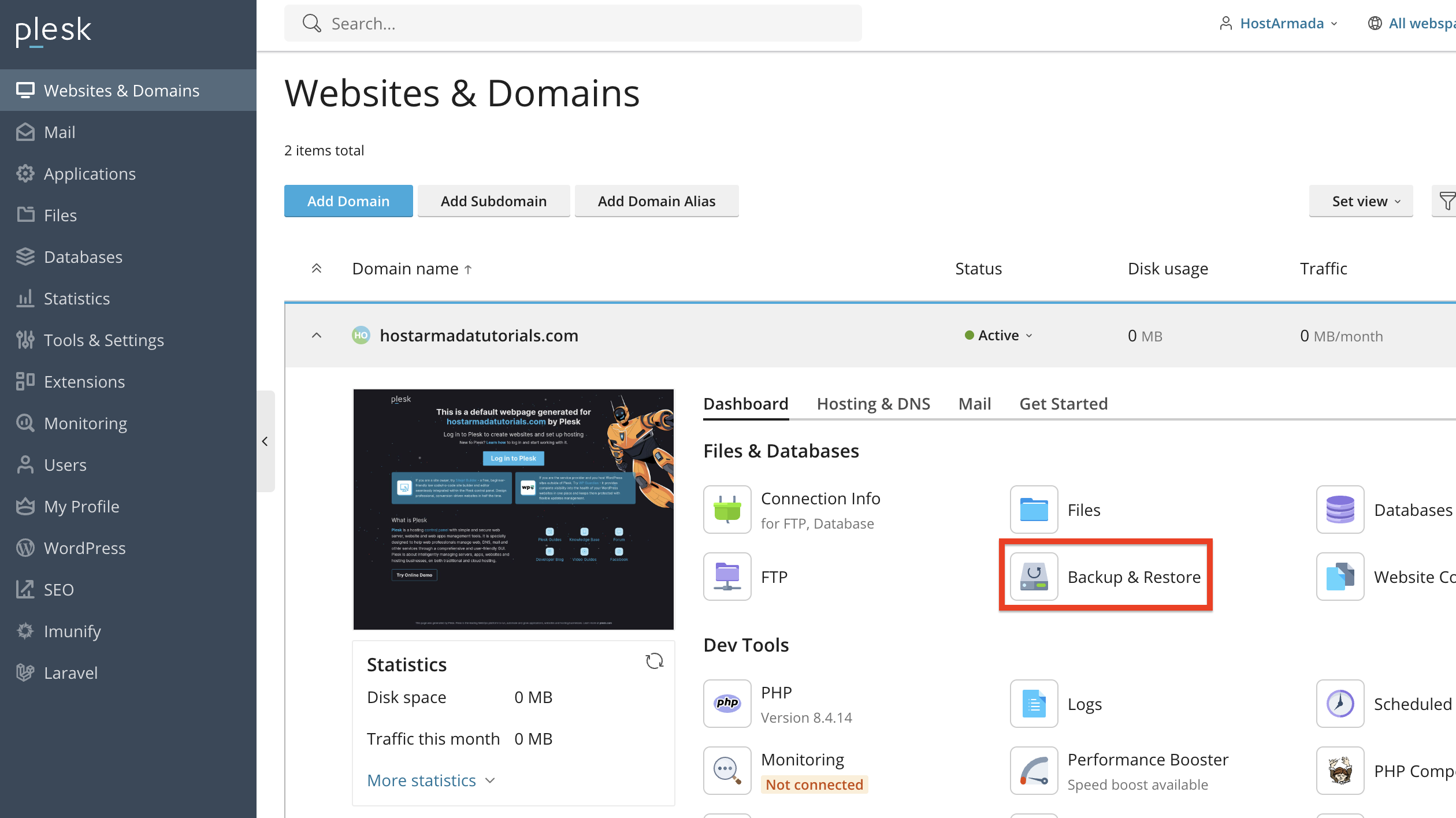Viewport: 1456px width, 818px height.
Task: Click the filter funnel icon
Action: 1447,201
